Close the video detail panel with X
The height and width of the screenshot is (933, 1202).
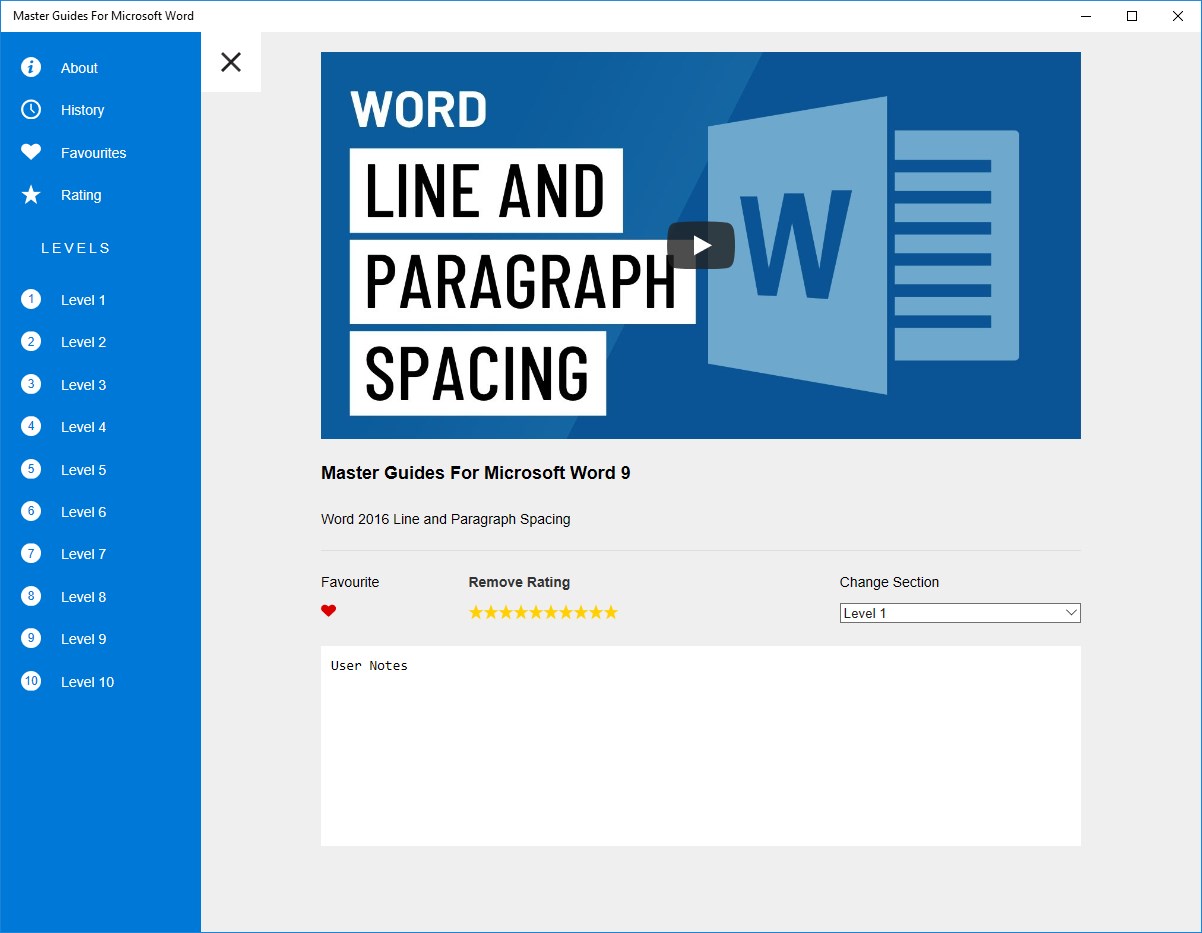pos(231,62)
